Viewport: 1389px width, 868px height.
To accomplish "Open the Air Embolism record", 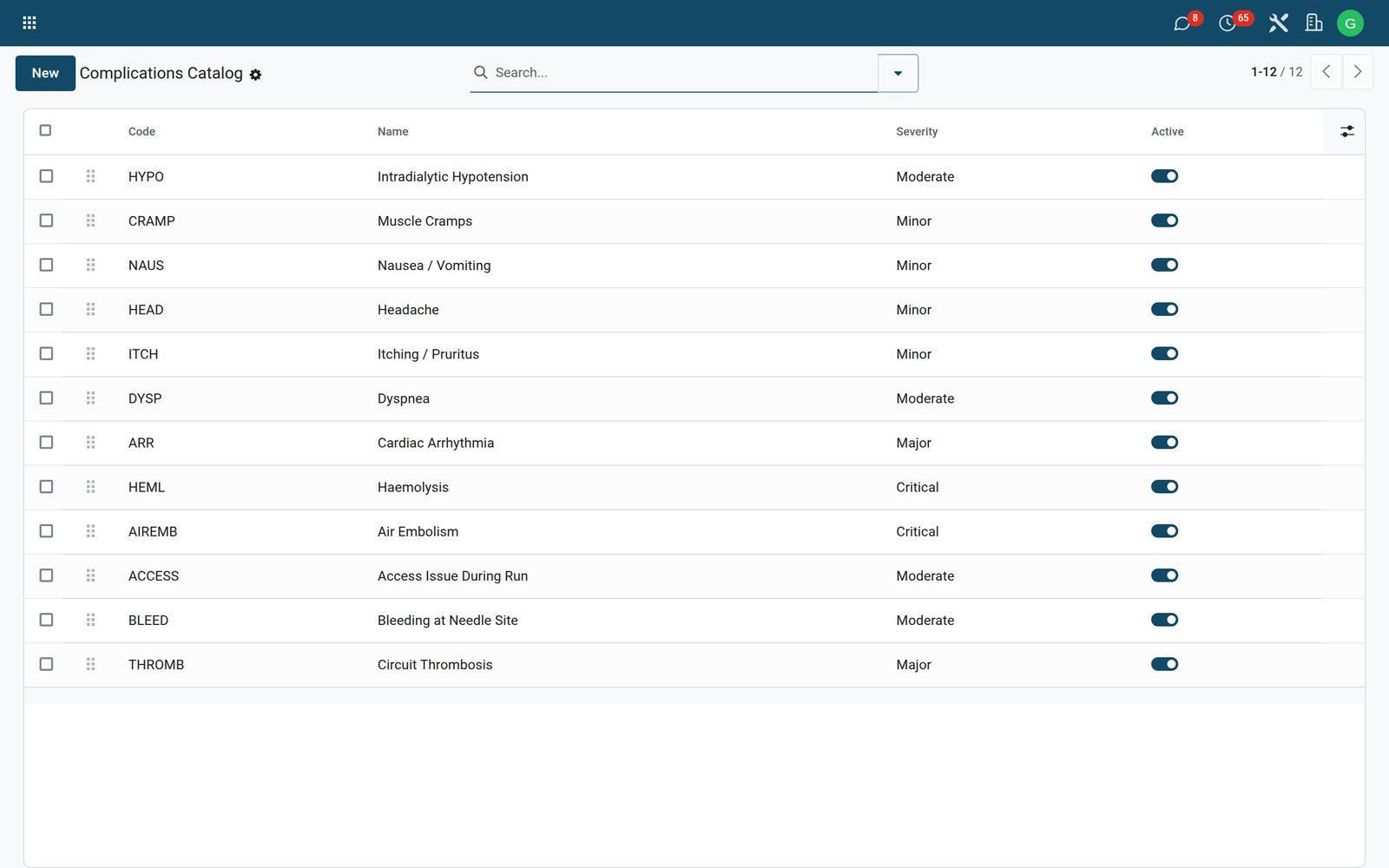I will coord(418,532).
